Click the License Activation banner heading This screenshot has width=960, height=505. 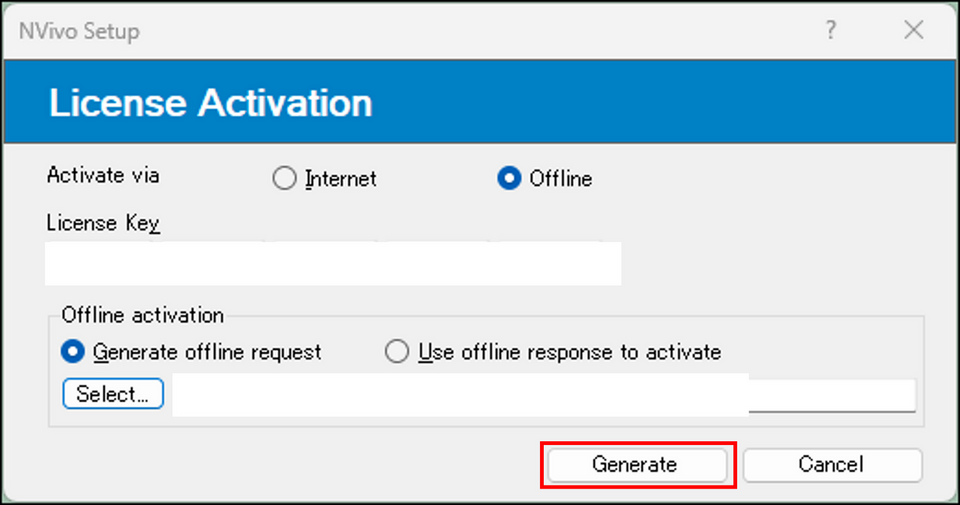pyautogui.click(x=210, y=102)
